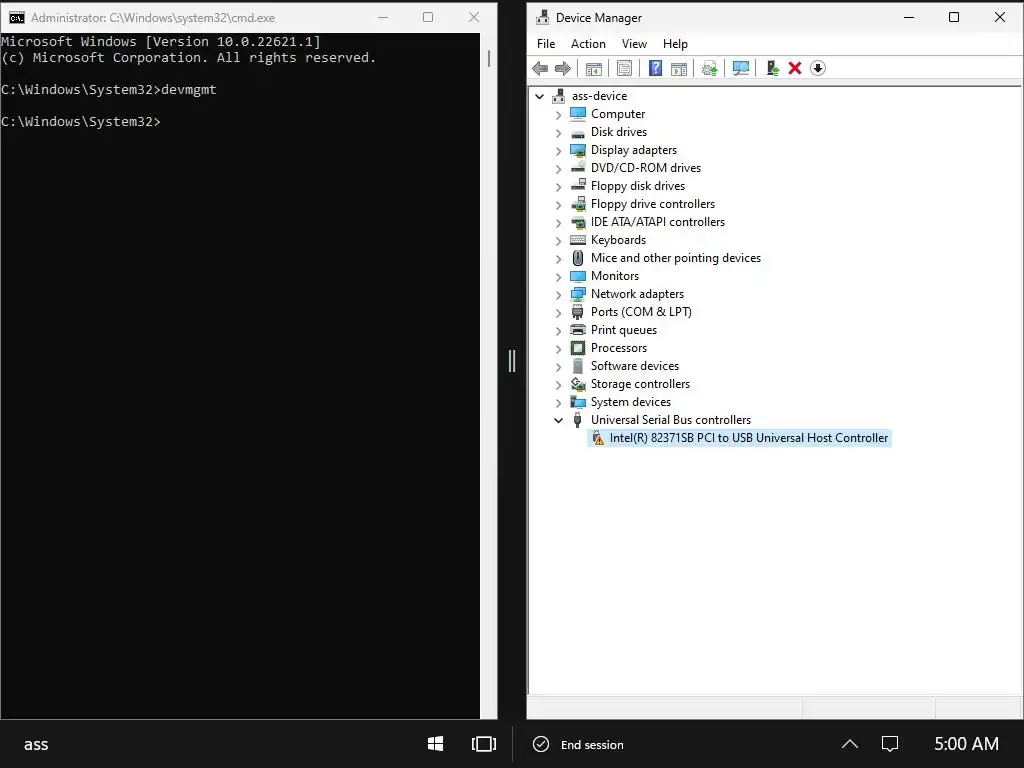
Task: Expand the Floppy drive controllers chevron
Action: (558, 204)
